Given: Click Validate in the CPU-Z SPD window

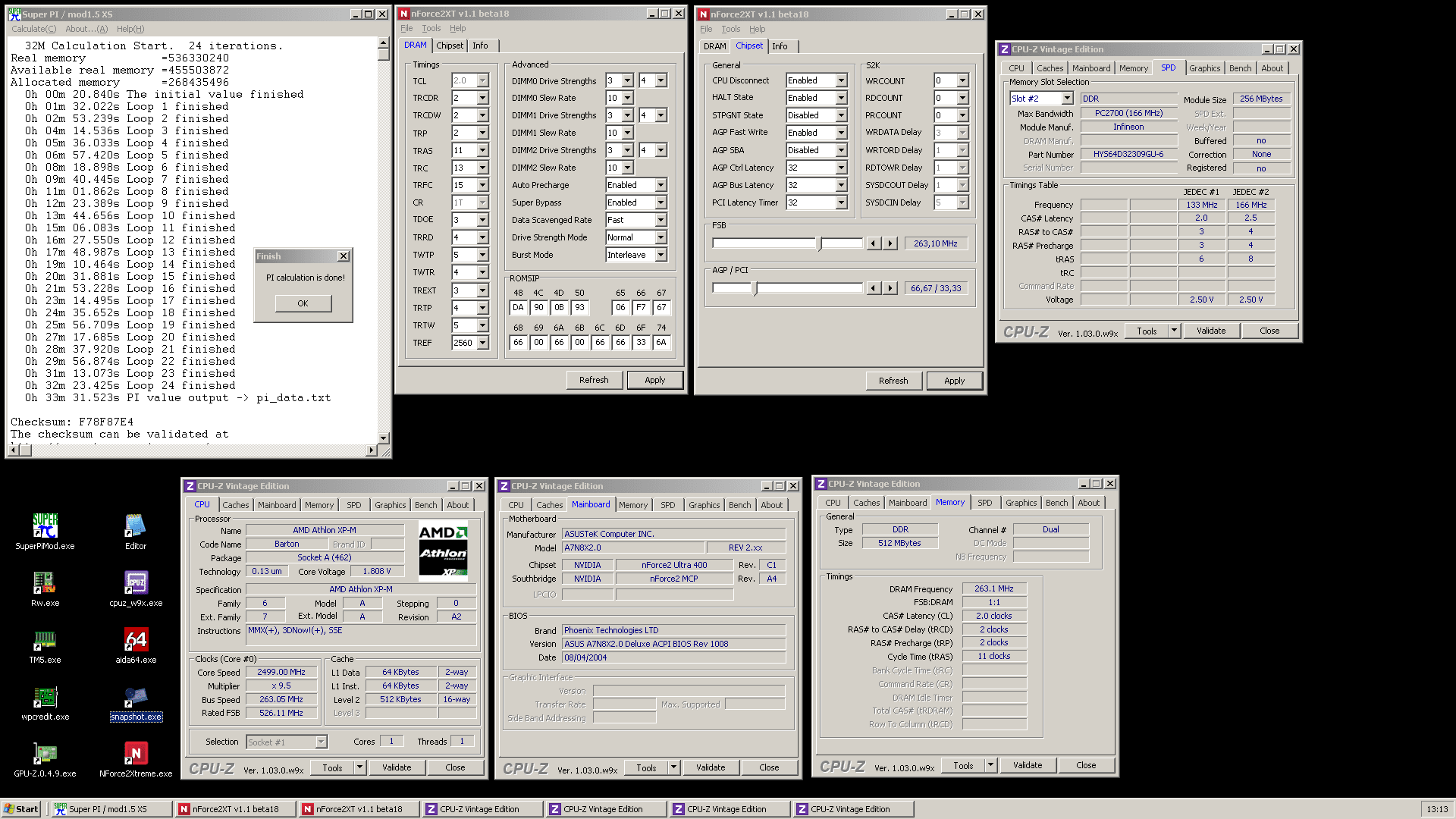Looking at the screenshot, I should click(1211, 331).
